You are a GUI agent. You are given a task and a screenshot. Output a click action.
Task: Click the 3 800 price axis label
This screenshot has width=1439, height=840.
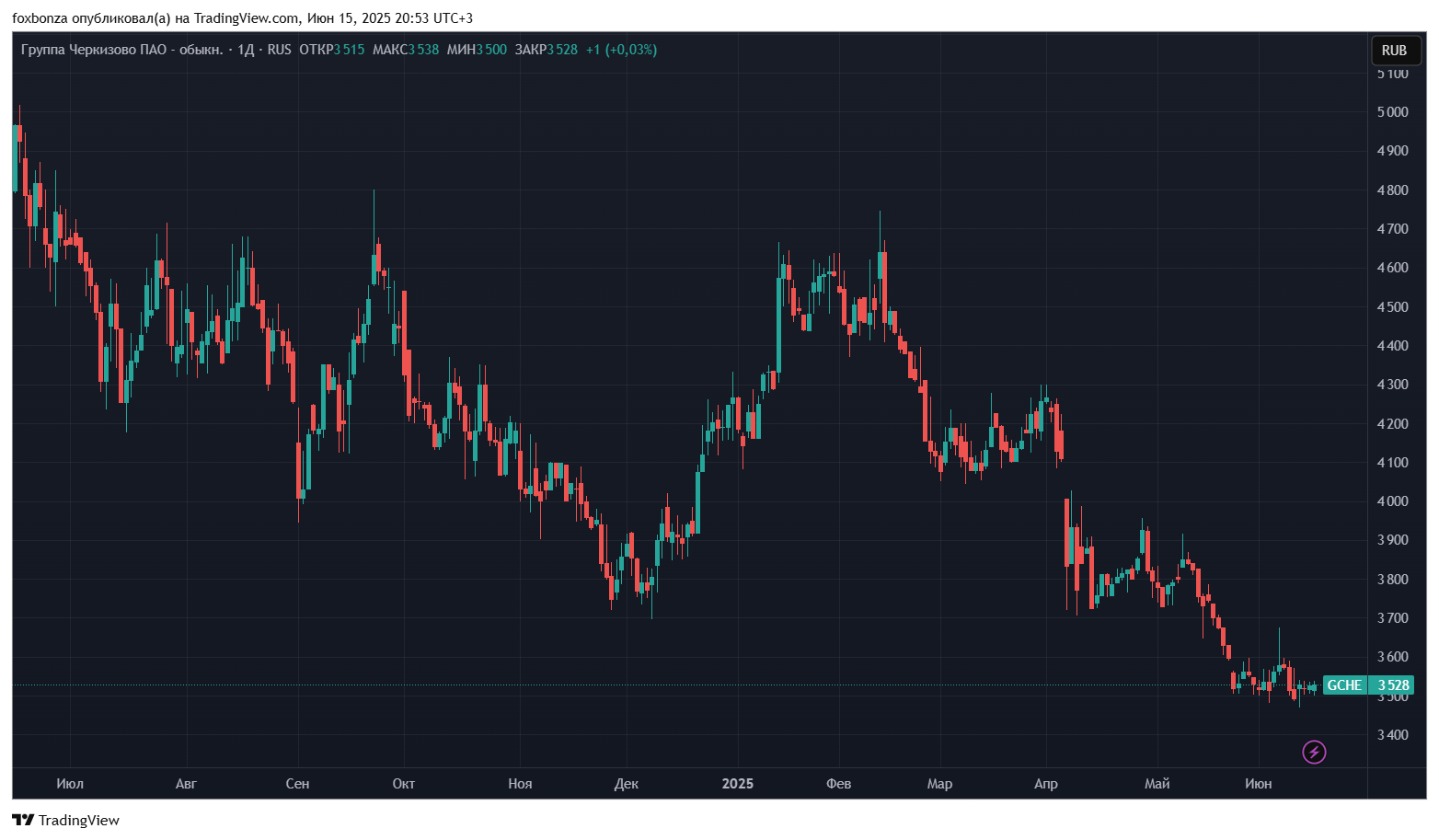[x=1392, y=580]
